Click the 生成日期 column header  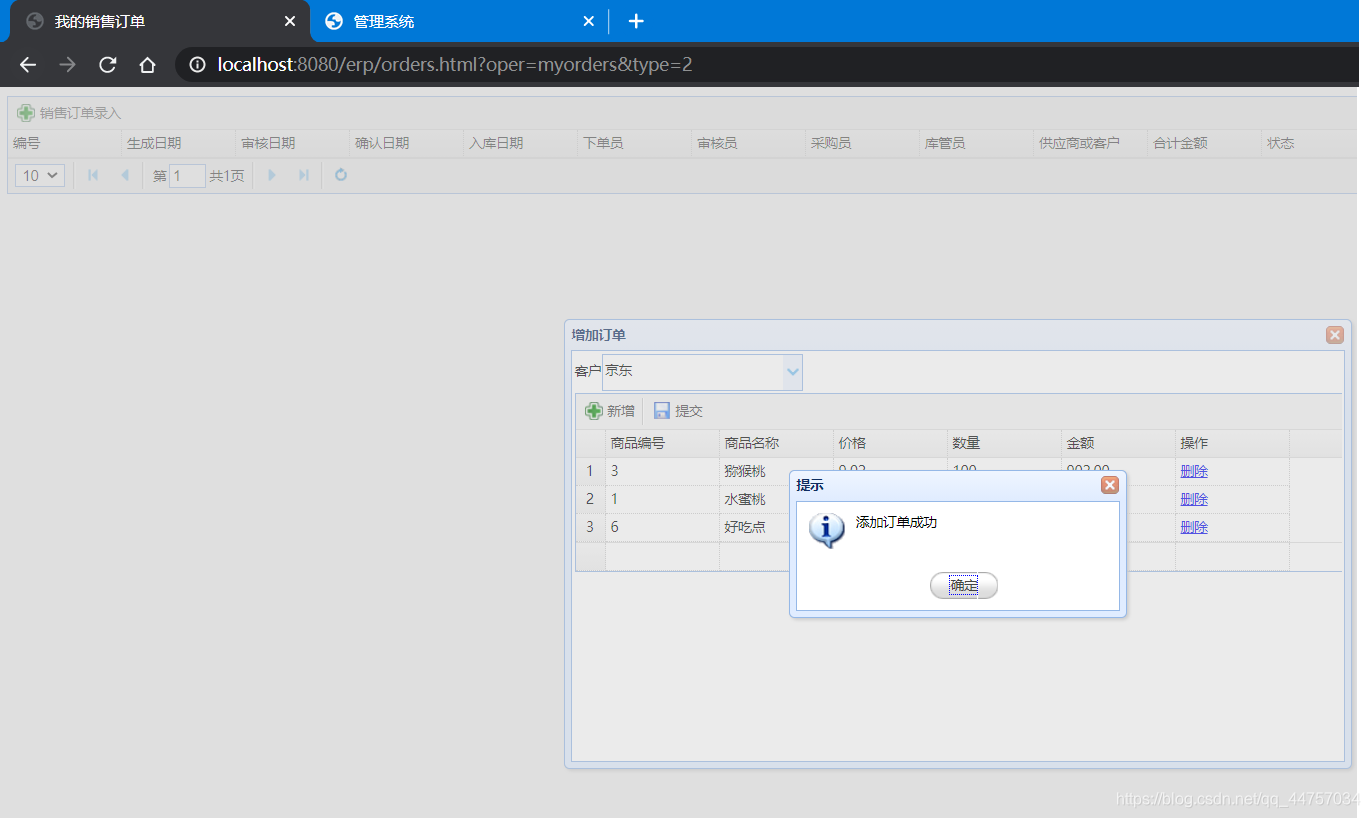178,143
